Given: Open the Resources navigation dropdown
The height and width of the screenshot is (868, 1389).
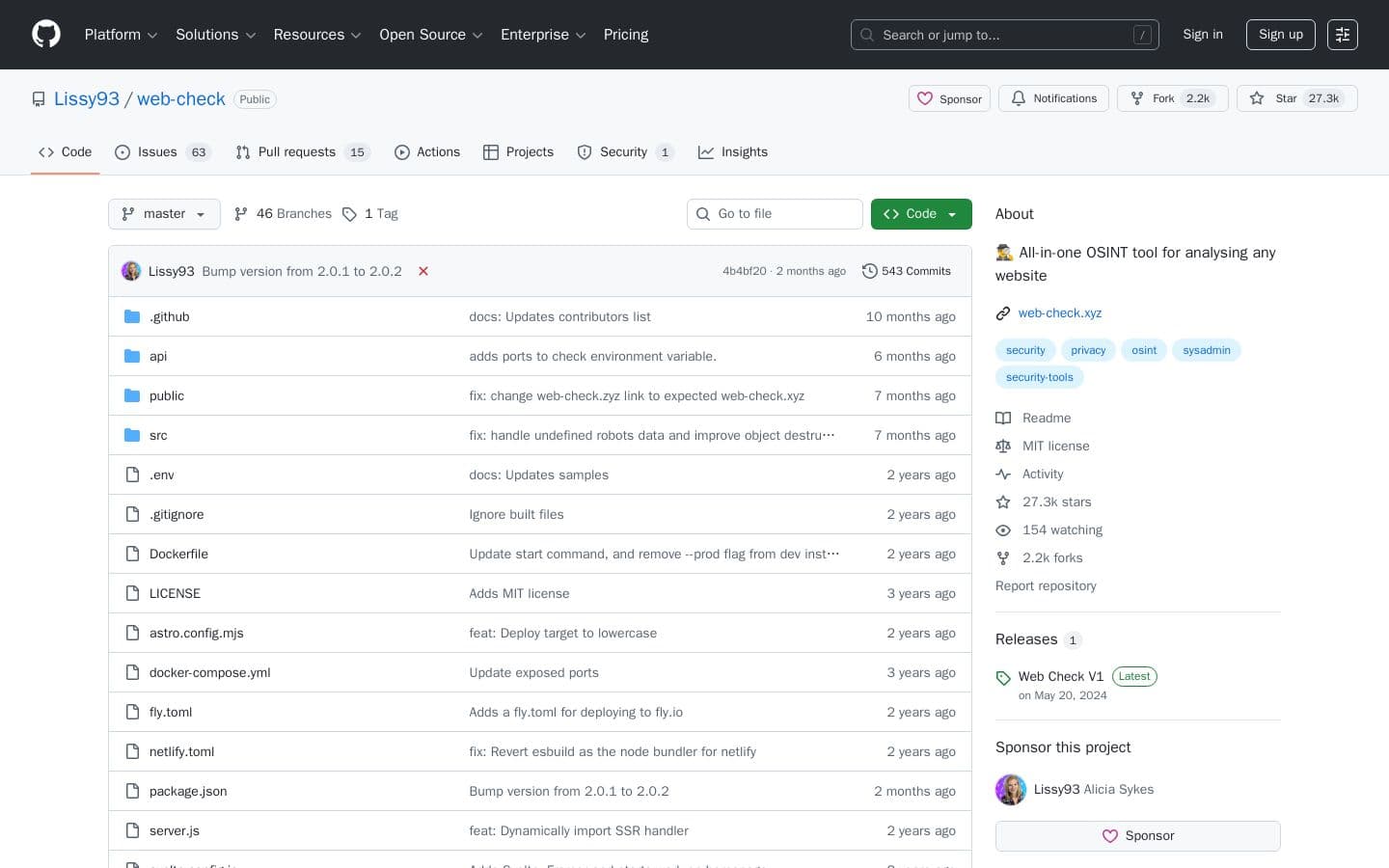Looking at the screenshot, I should pos(317,35).
